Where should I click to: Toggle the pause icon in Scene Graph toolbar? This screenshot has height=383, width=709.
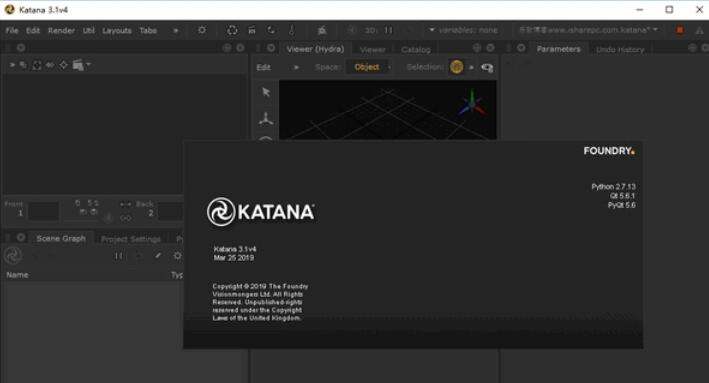coord(118,256)
